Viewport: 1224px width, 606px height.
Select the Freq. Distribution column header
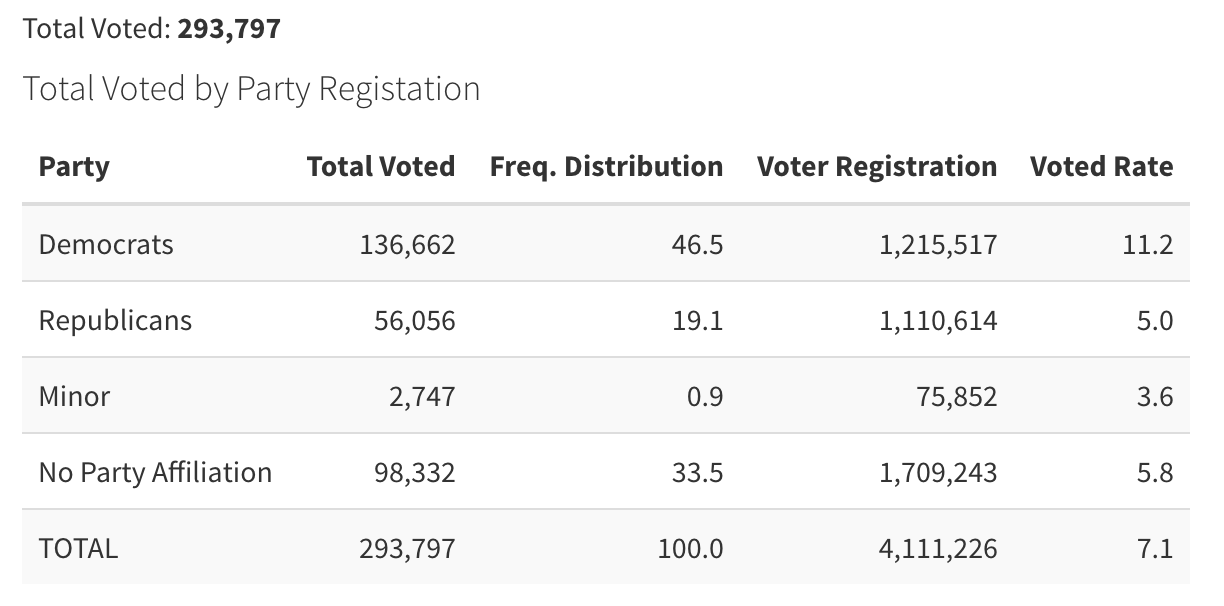coord(606,166)
